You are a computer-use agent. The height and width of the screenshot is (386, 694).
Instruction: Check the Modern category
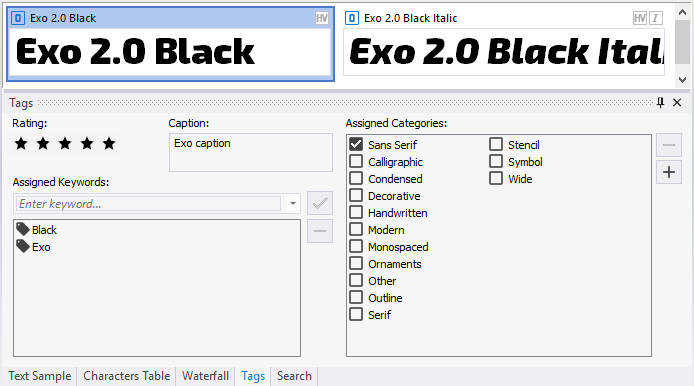356,229
